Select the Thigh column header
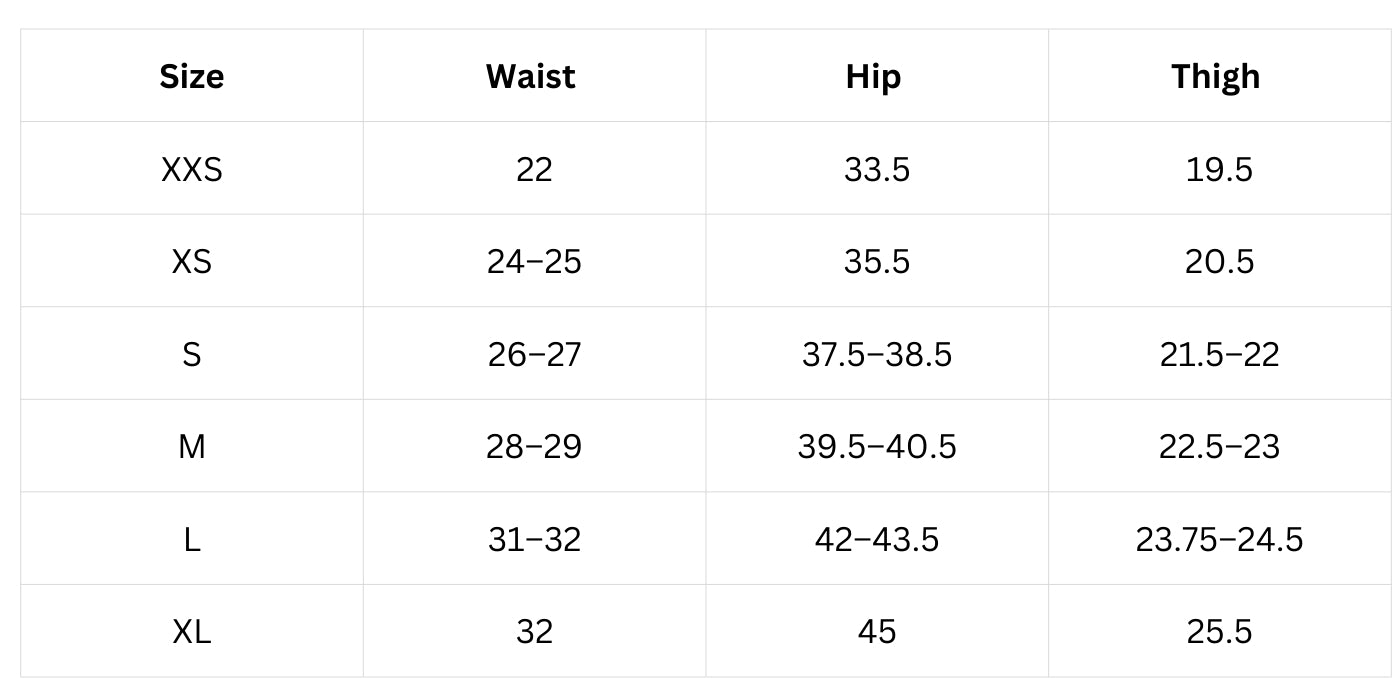The image size is (1400, 700). (1216, 77)
